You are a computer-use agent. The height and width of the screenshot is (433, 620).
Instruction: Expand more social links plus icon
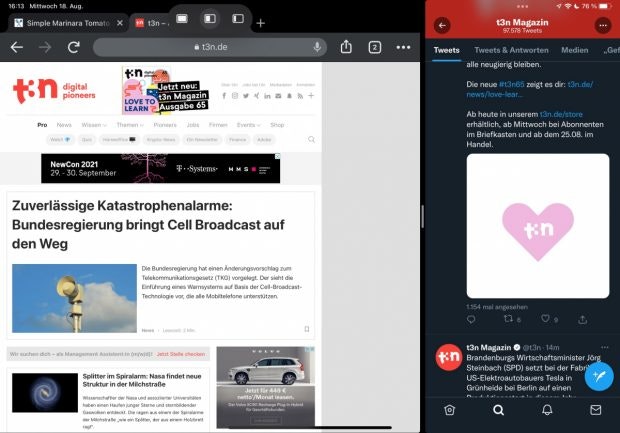[x=311, y=96]
